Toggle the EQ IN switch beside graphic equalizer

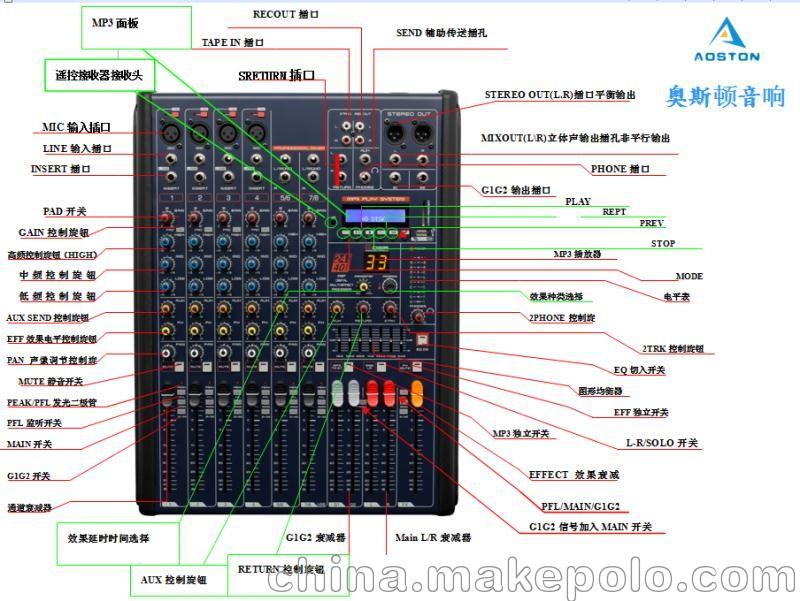422,339
